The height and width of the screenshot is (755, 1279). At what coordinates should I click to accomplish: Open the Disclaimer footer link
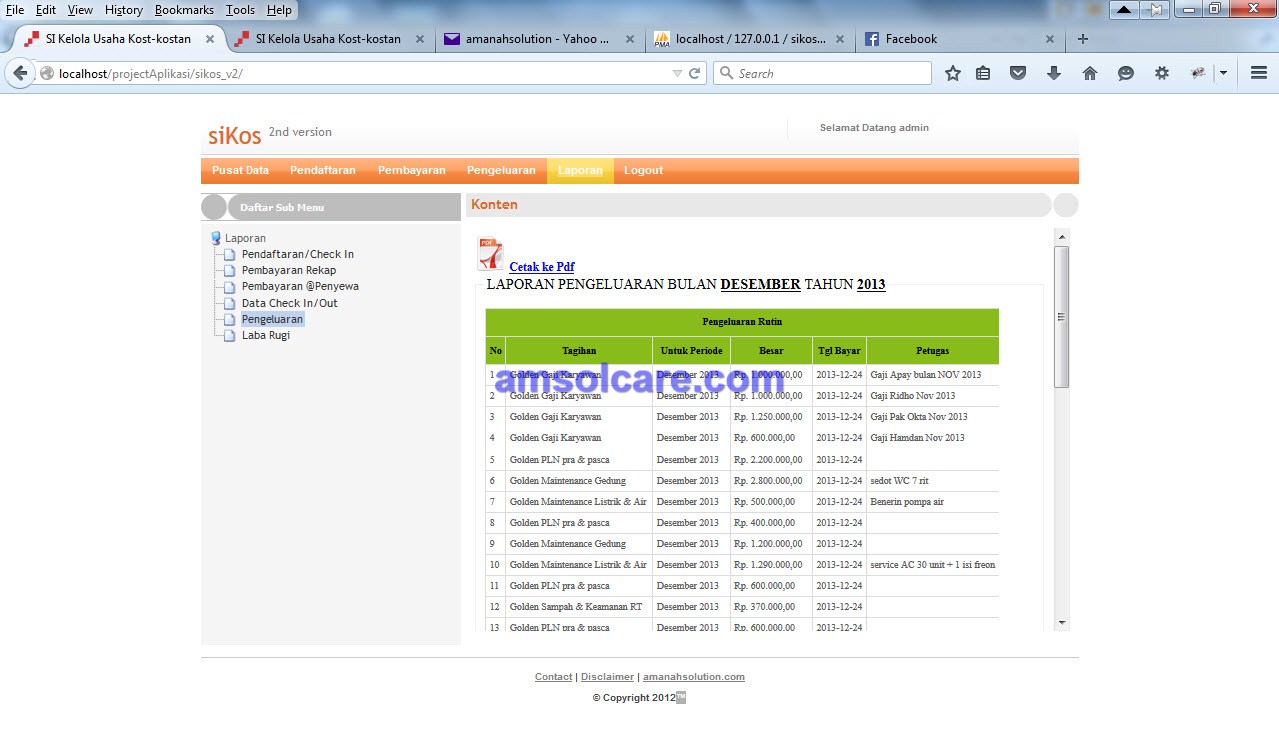coord(608,677)
